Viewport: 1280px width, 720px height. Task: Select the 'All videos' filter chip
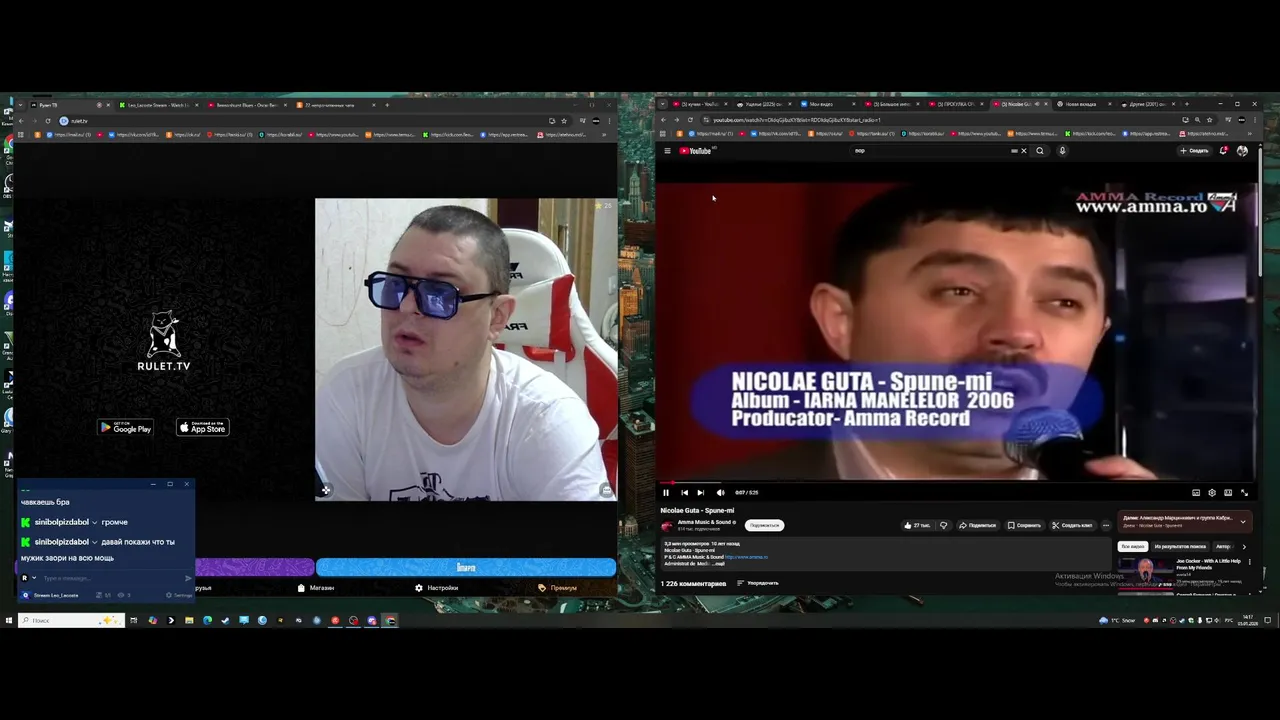point(1133,547)
